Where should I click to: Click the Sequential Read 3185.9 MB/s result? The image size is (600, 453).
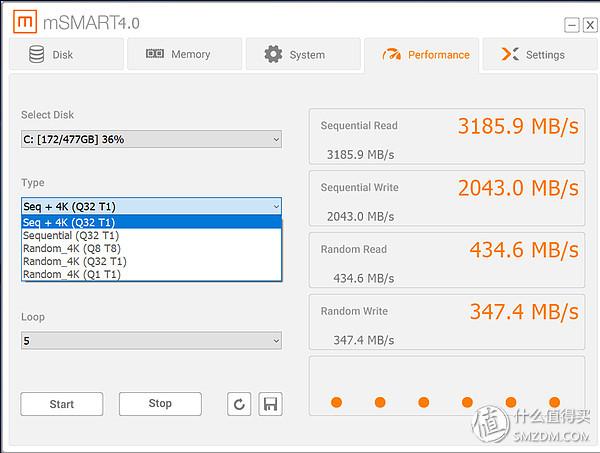click(518, 126)
